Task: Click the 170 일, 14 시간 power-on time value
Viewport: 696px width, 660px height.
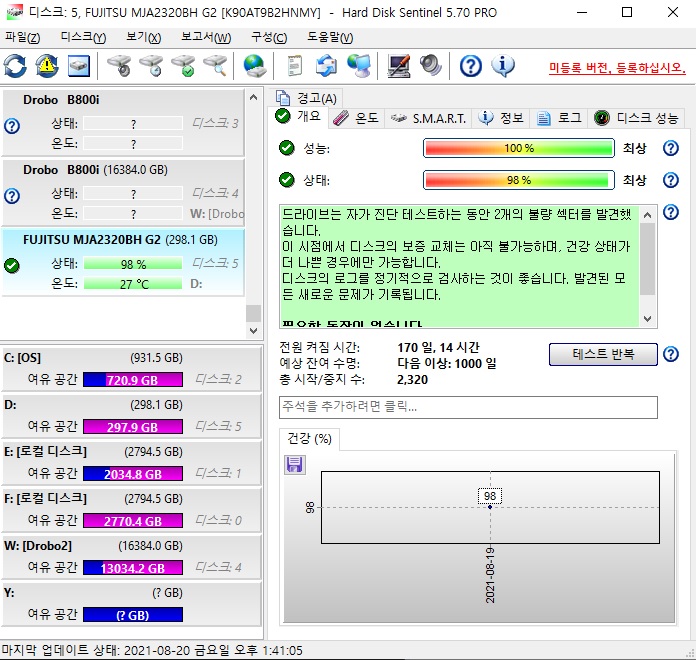Action: 438,347
